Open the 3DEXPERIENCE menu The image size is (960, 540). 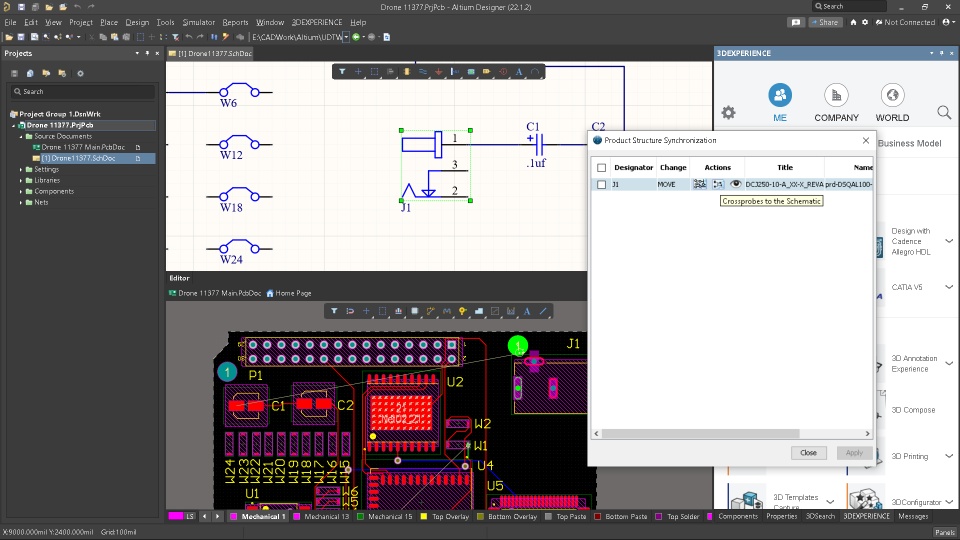click(317, 22)
